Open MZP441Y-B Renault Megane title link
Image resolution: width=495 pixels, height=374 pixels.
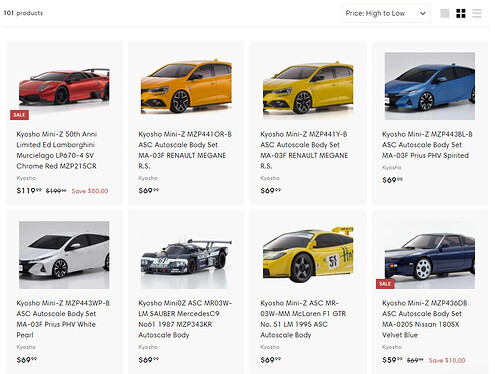coord(304,150)
